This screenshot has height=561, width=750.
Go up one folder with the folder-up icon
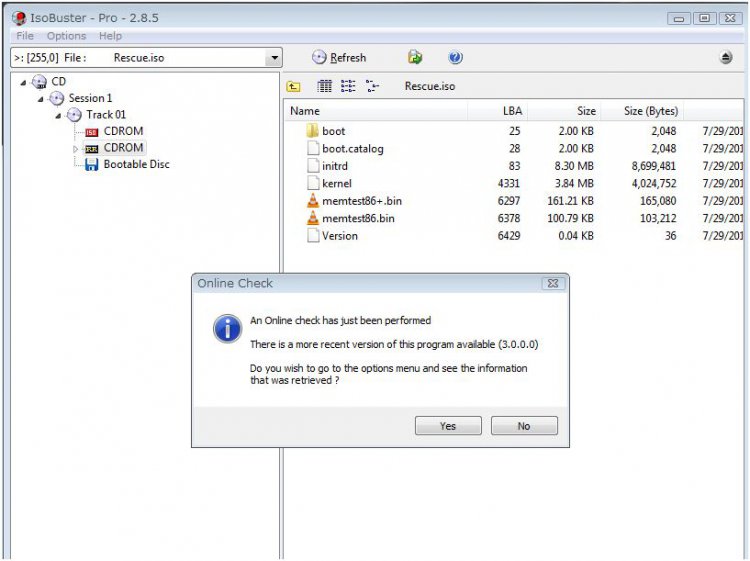click(293, 87)
